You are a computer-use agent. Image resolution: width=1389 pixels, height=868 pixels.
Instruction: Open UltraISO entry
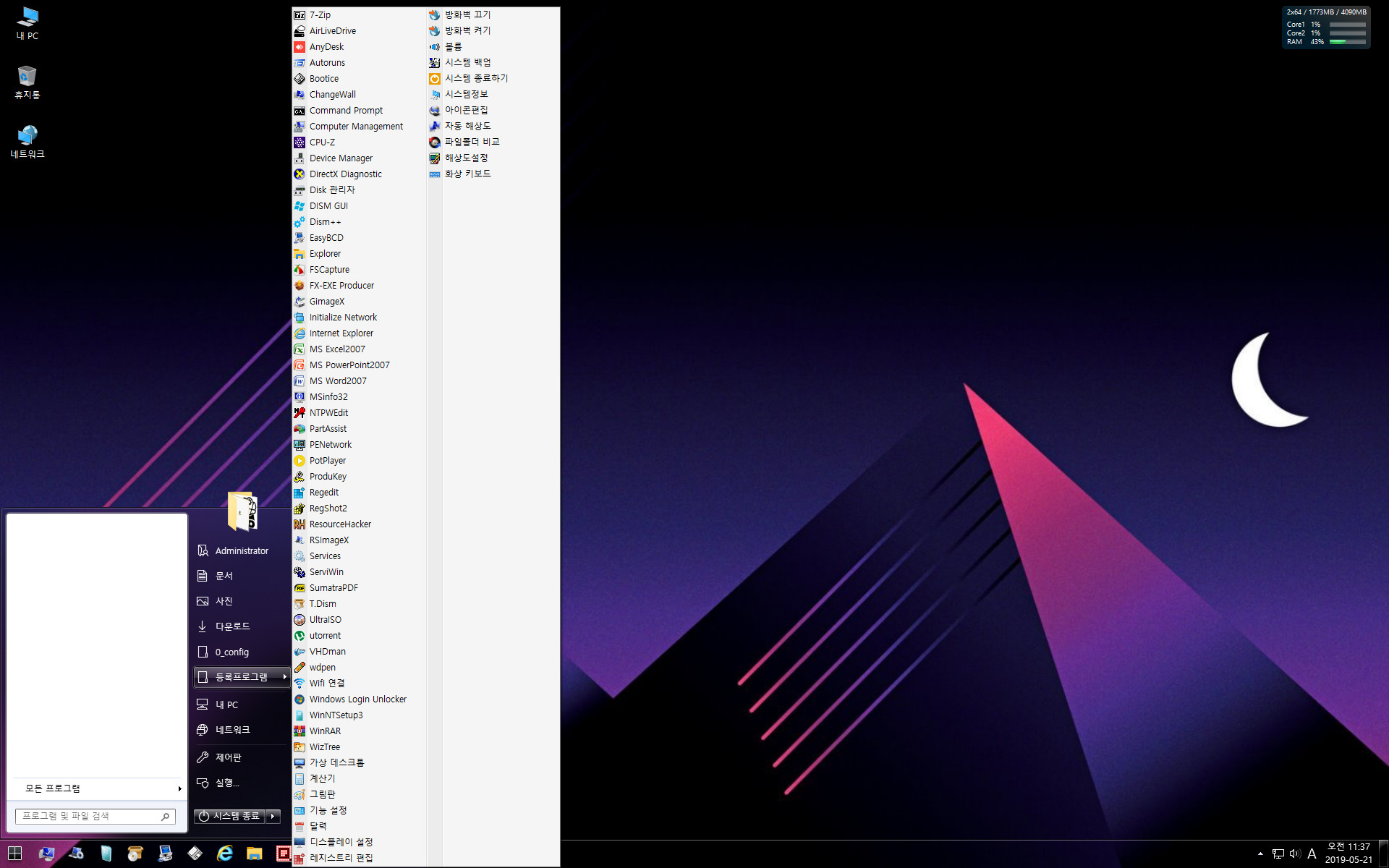coord(359,620)
